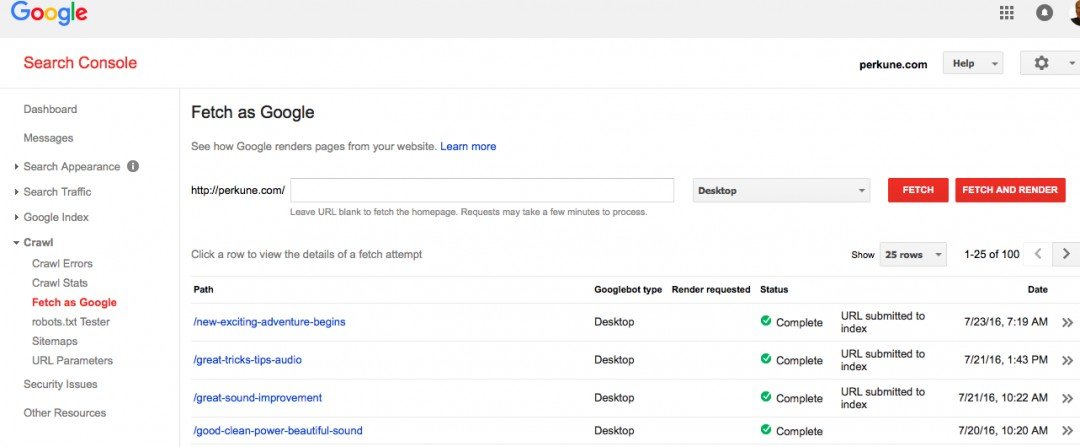Image resolution: width=1080 pixels, height=447 pixels.
Task: Select Fetch as Google in sidebar
Action: (74, 302)
